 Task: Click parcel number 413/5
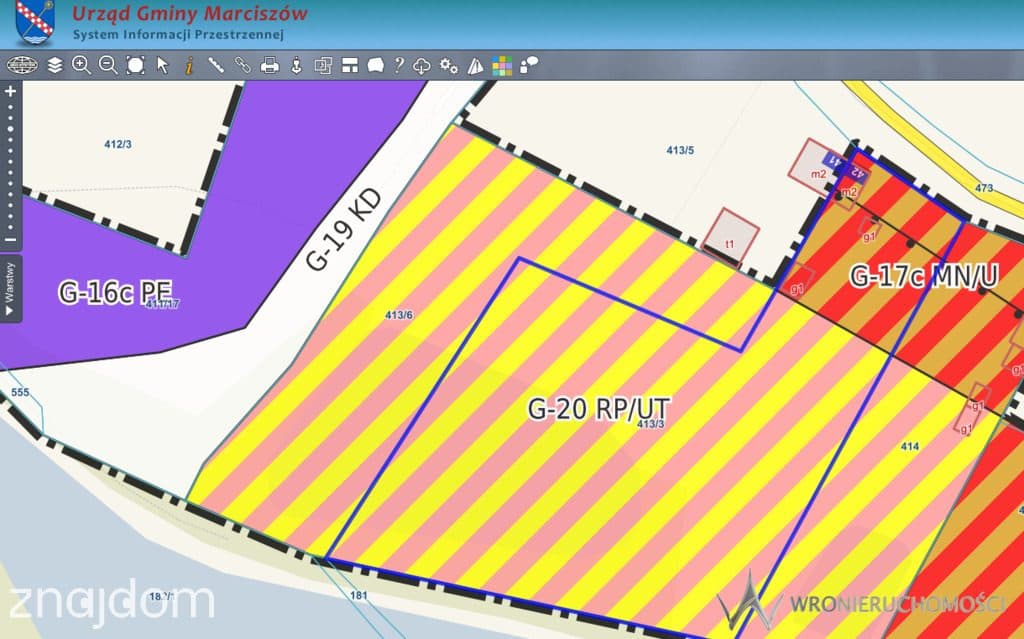click(680, 150)
